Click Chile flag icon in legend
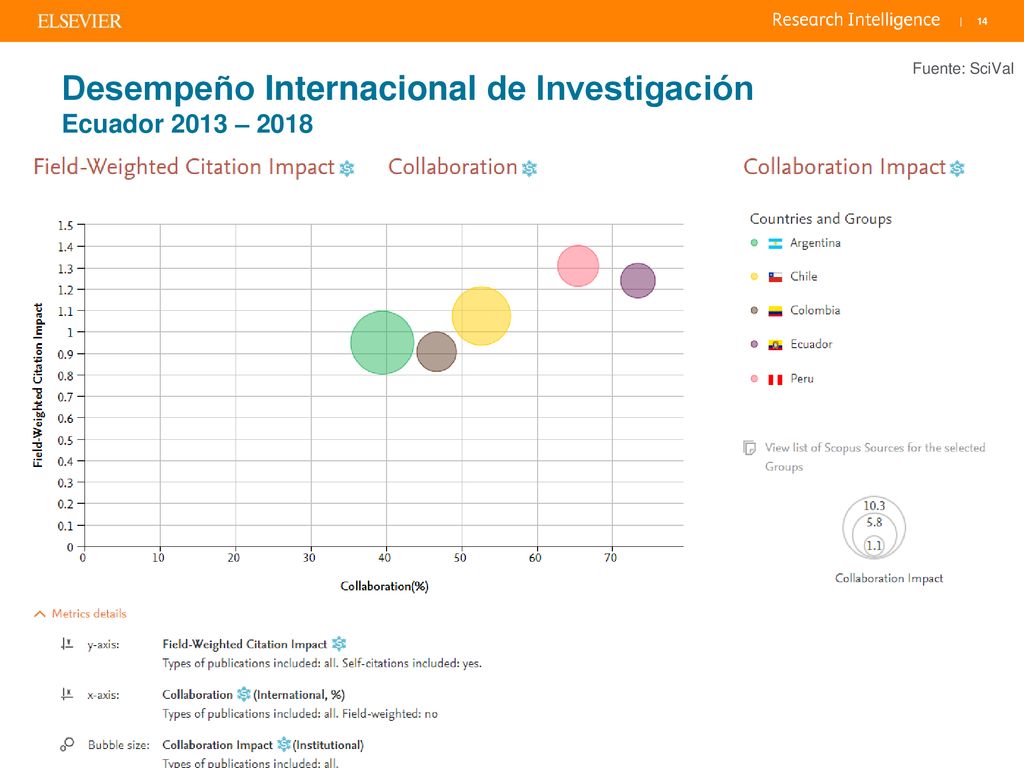The image size is (1024, 768). tap(775, 277)
